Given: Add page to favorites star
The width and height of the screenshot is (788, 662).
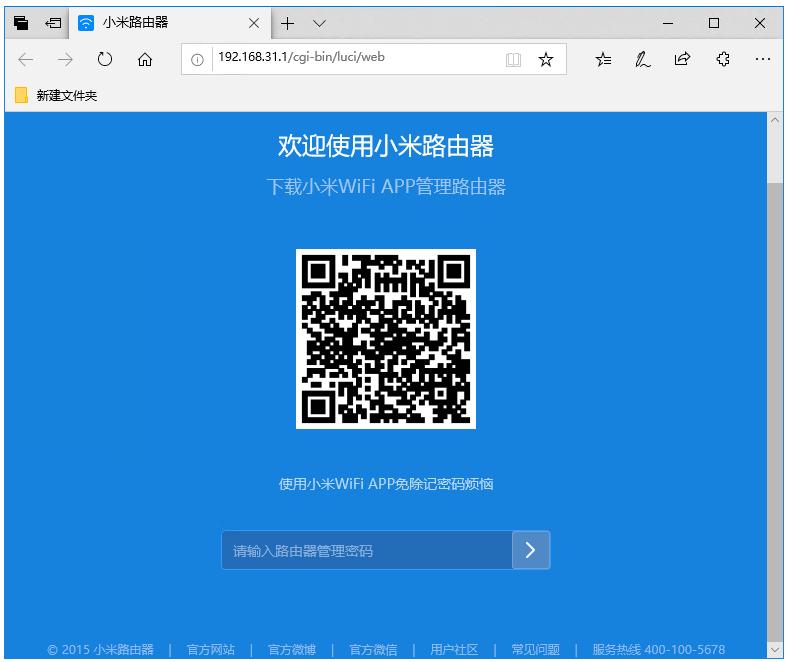Looking at the screenshot, I should tap(546, 59).
